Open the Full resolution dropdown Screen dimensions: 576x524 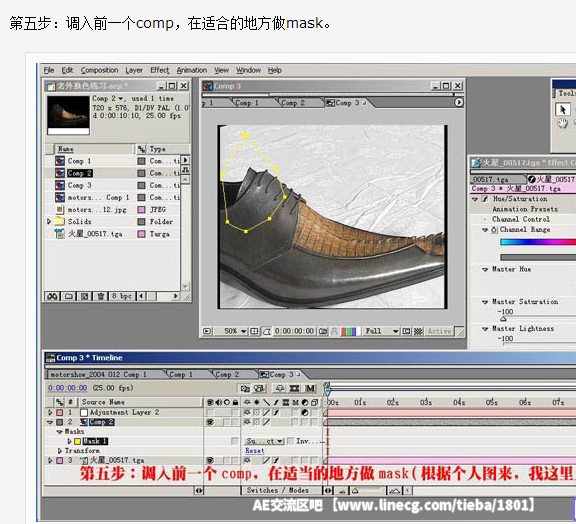381,331
